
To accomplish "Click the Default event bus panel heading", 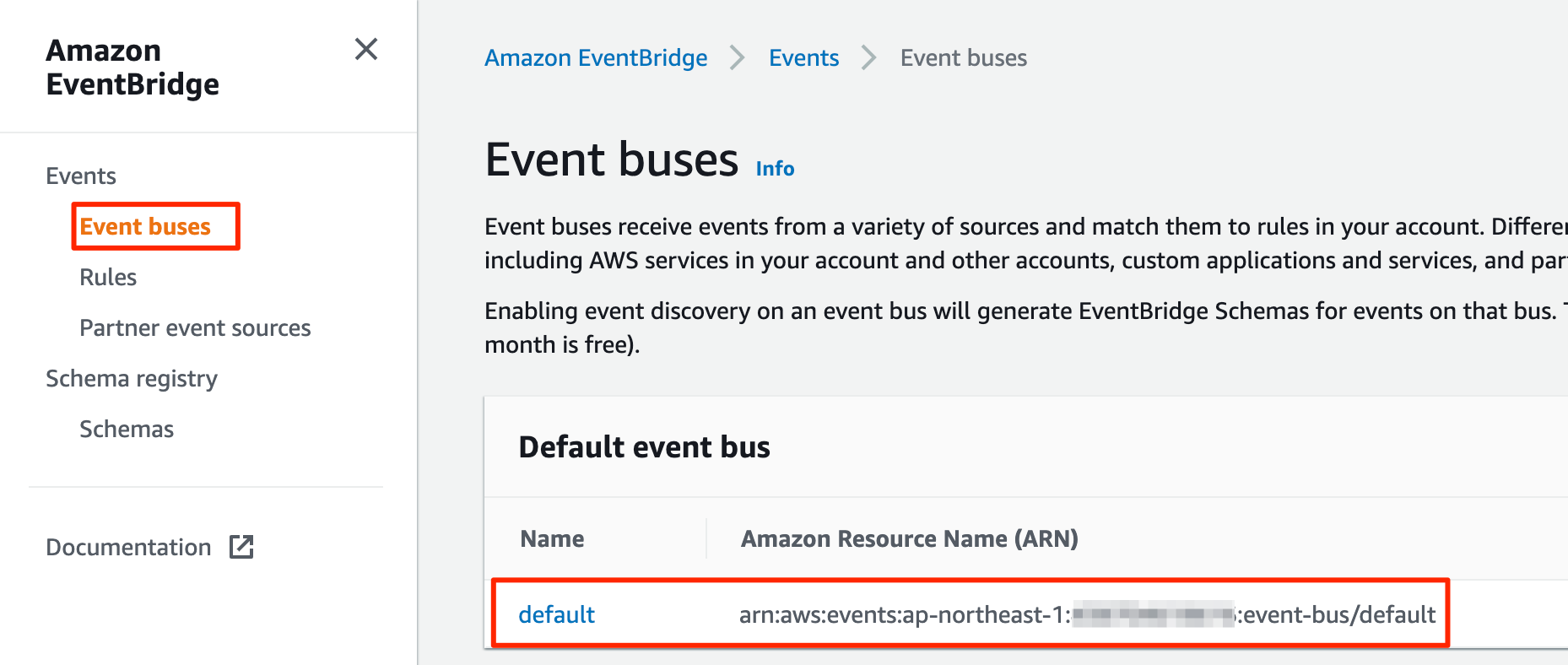I will (645, 446).
